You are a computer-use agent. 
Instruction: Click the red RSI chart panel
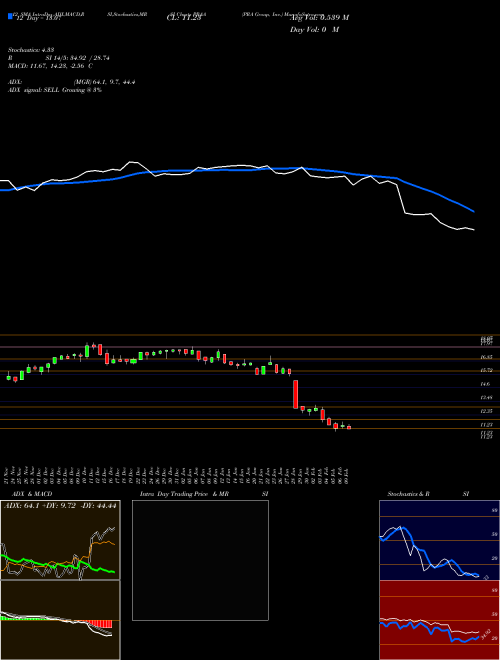pyautogui.click(x=439, y=620)
